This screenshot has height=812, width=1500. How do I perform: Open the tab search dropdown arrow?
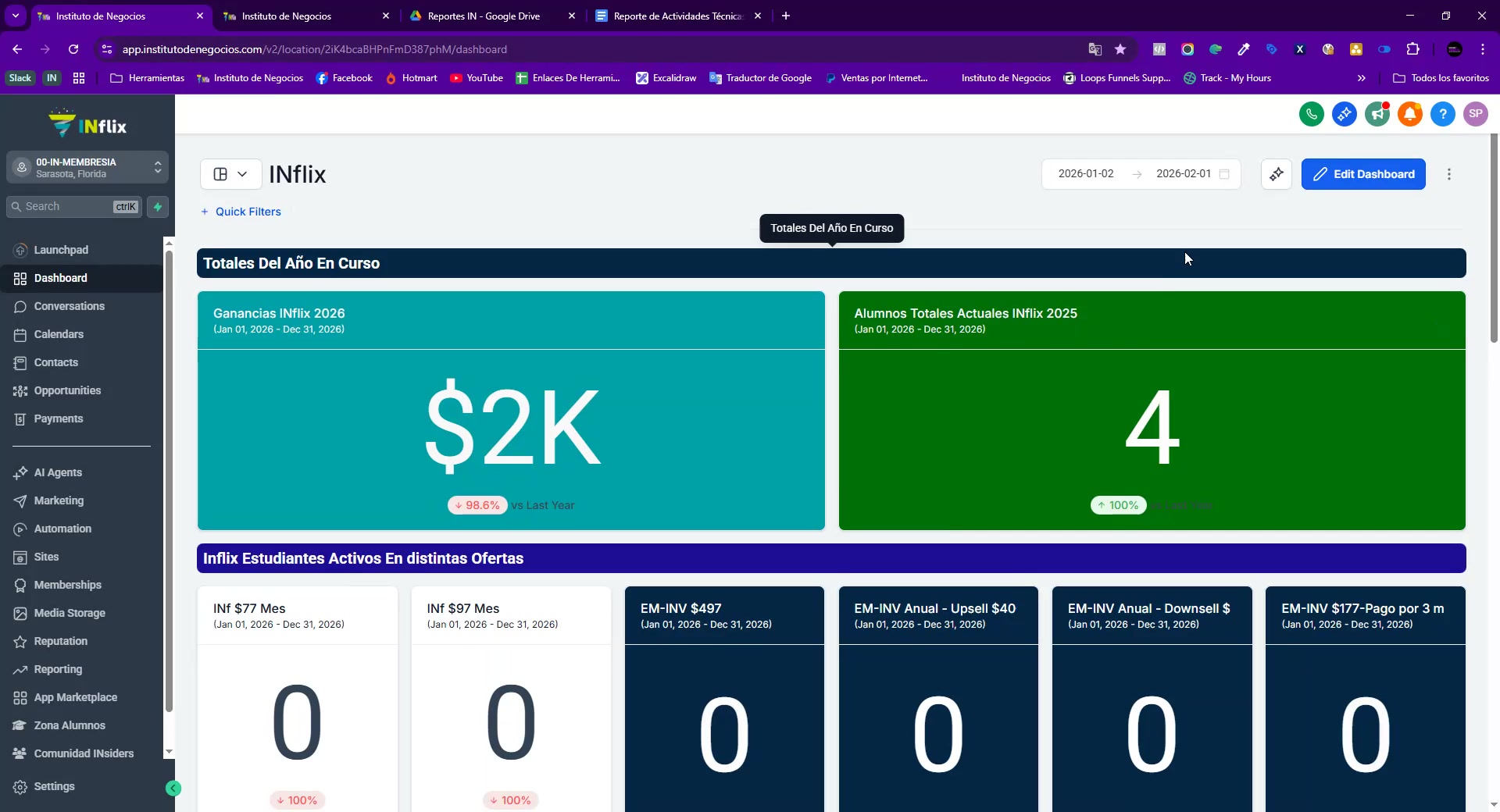pyautogui.click(x=16, y=16)
